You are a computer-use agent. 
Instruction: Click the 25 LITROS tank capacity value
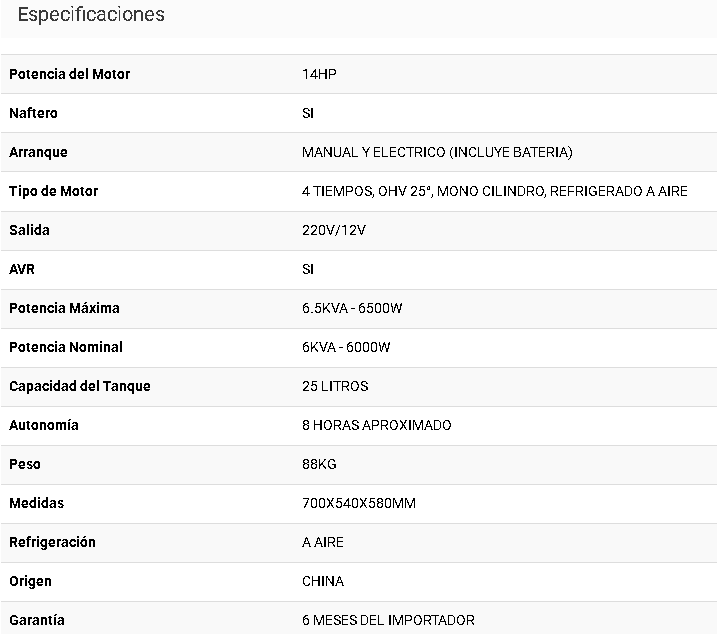[335, 386]
